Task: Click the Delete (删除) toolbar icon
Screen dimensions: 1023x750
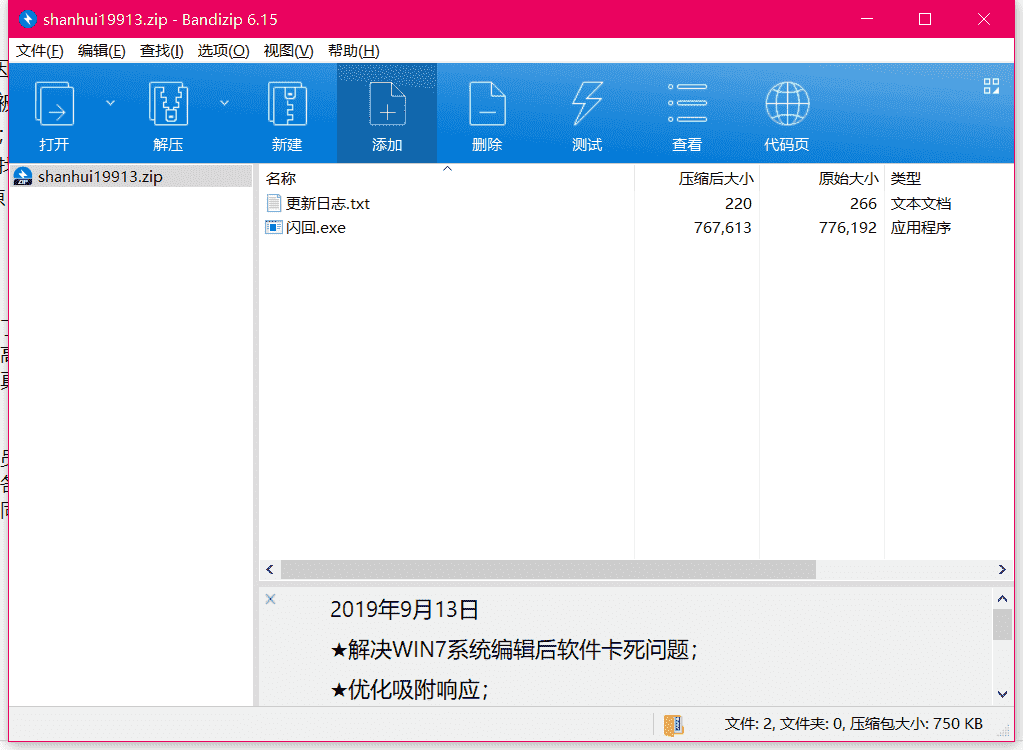Action: (x=487, y=104)
